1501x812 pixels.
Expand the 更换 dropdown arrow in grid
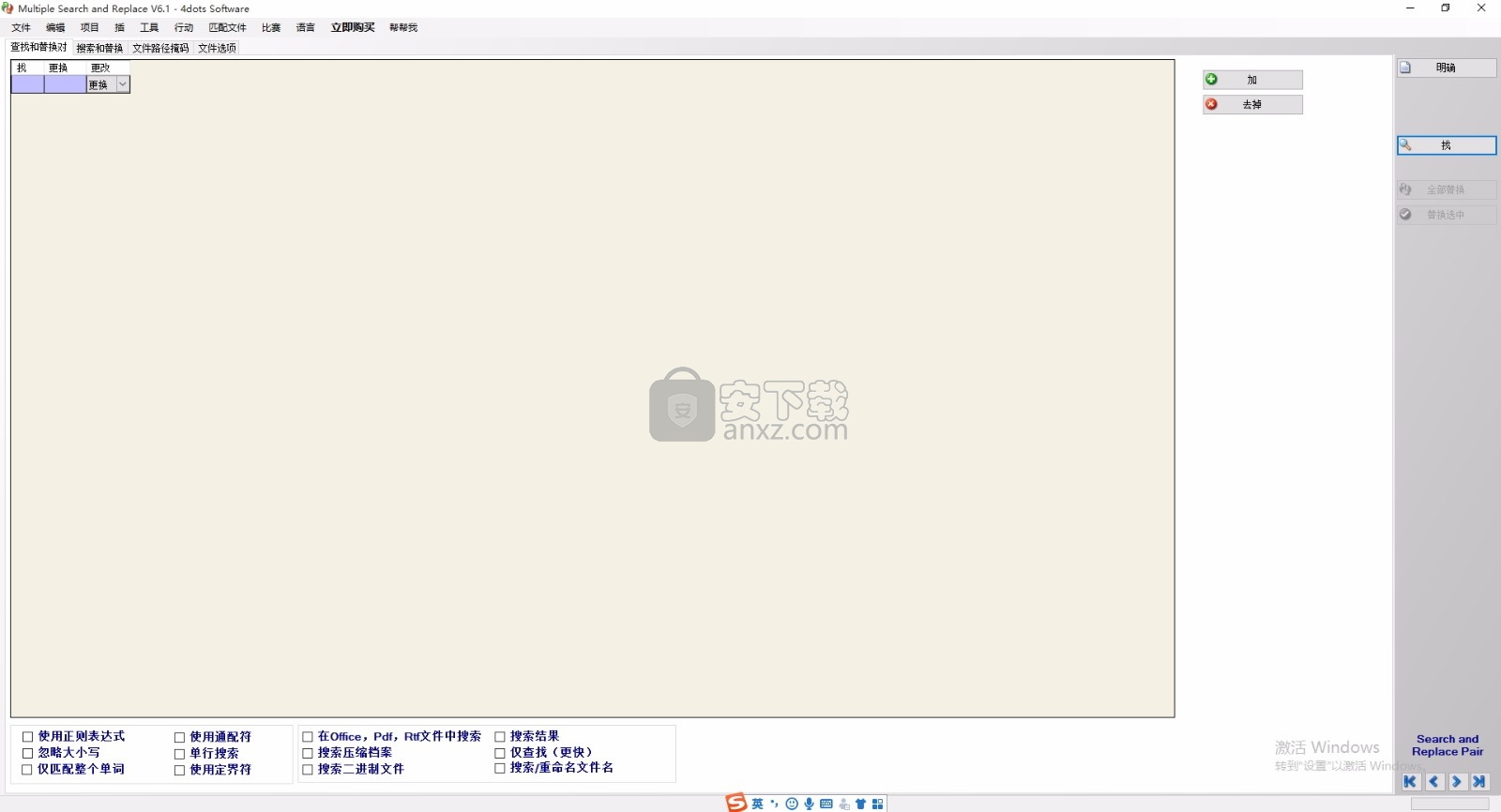122,84
